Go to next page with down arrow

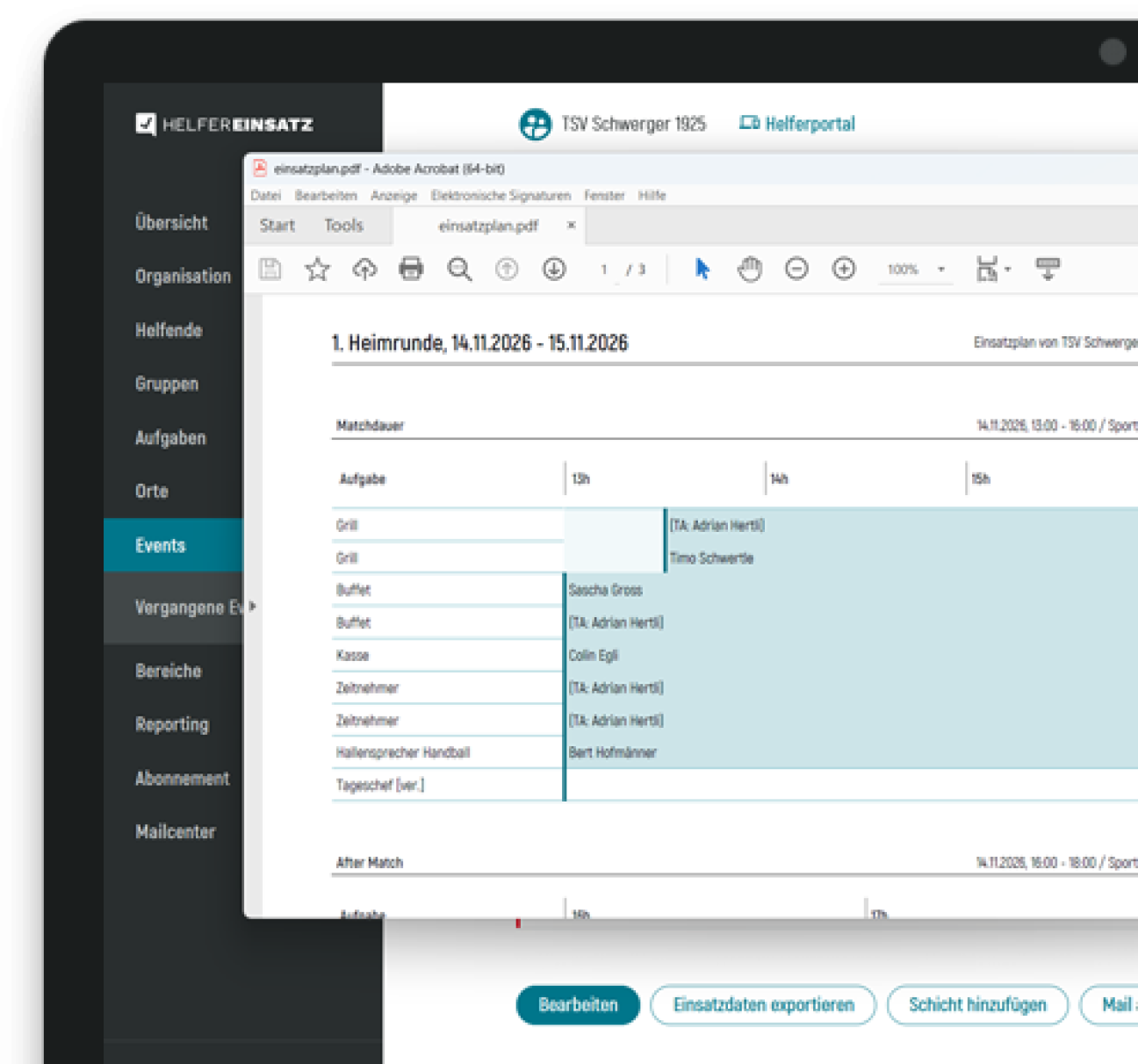click(553, 269)
